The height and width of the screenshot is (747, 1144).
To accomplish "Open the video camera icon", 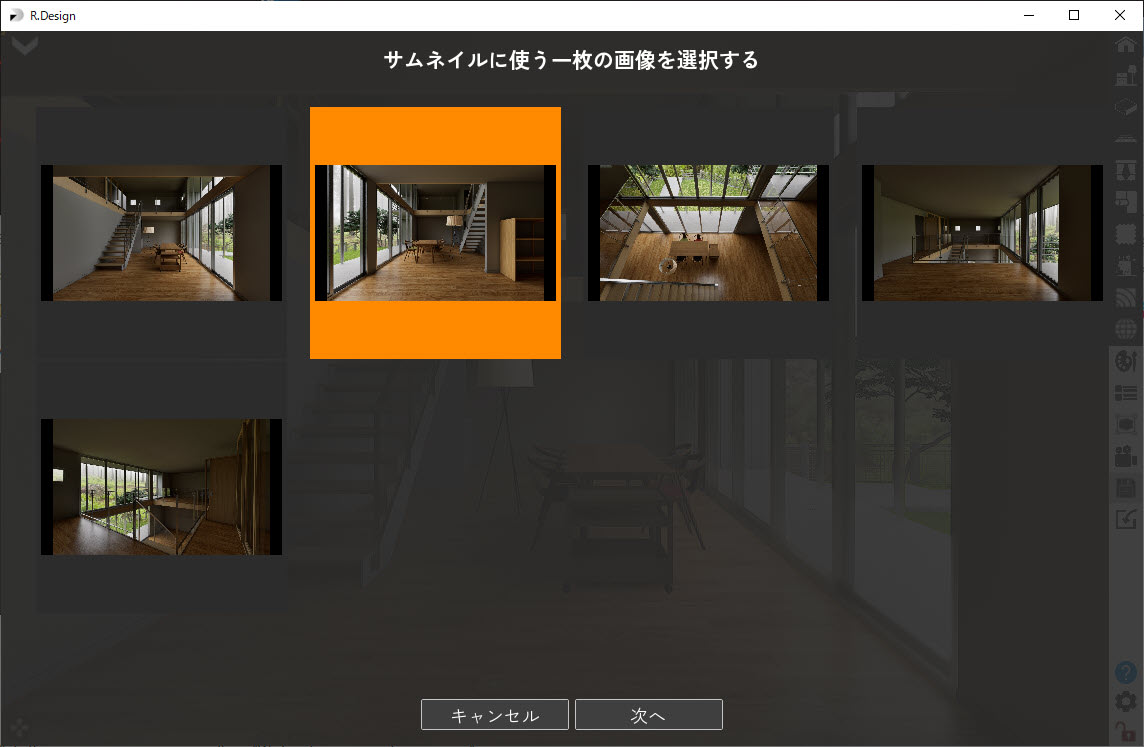I will click(1126, 456).
